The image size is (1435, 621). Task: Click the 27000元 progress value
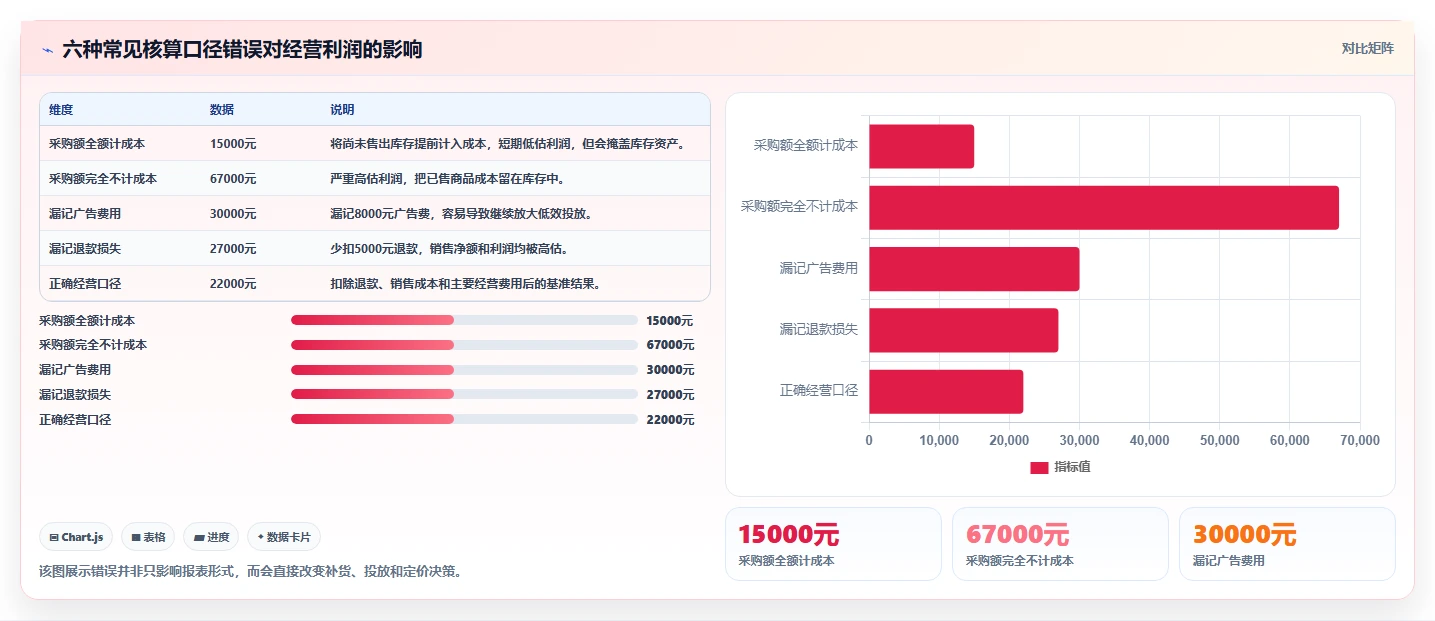670,395
